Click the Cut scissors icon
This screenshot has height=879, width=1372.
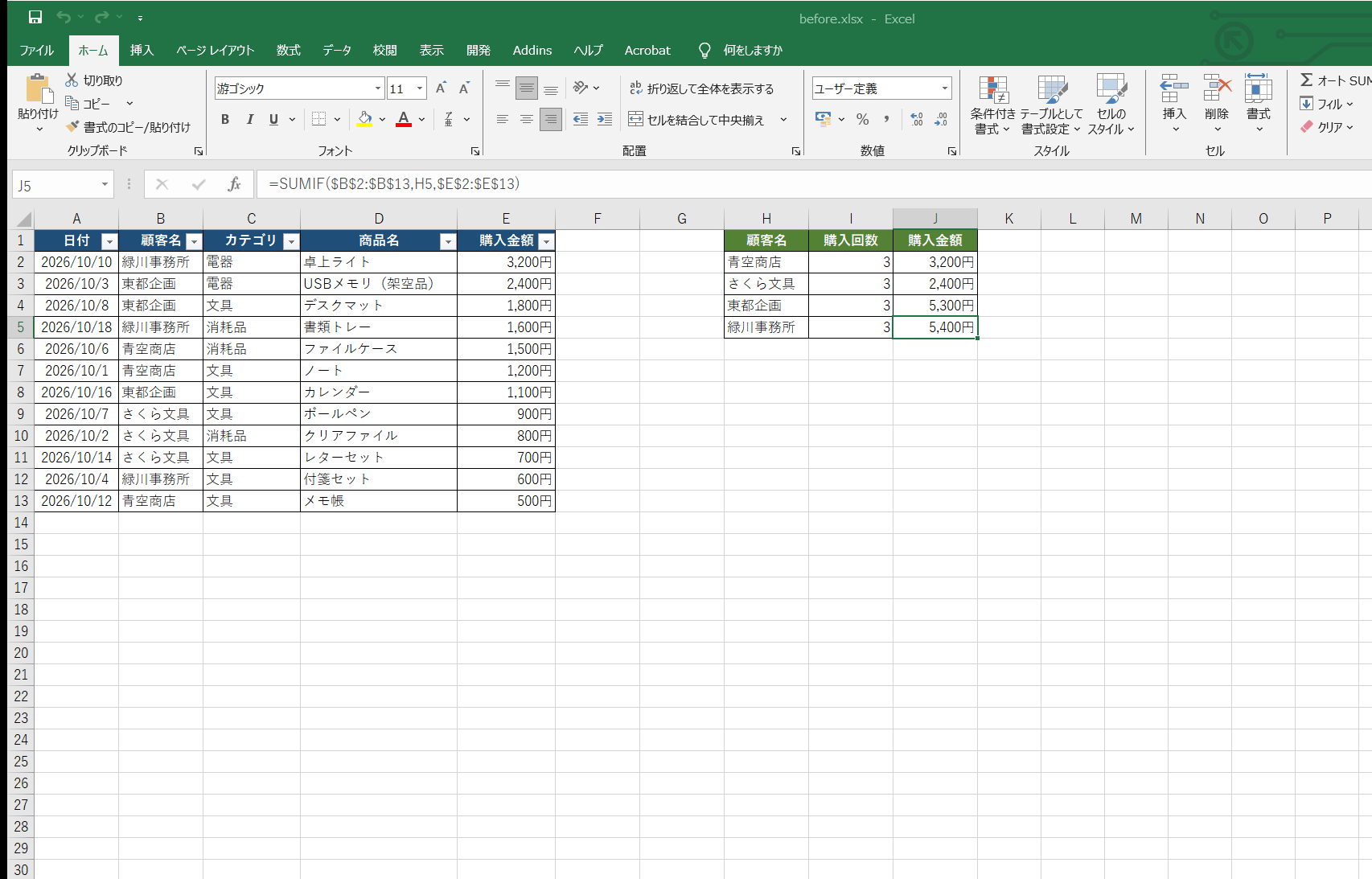point(72,80)
